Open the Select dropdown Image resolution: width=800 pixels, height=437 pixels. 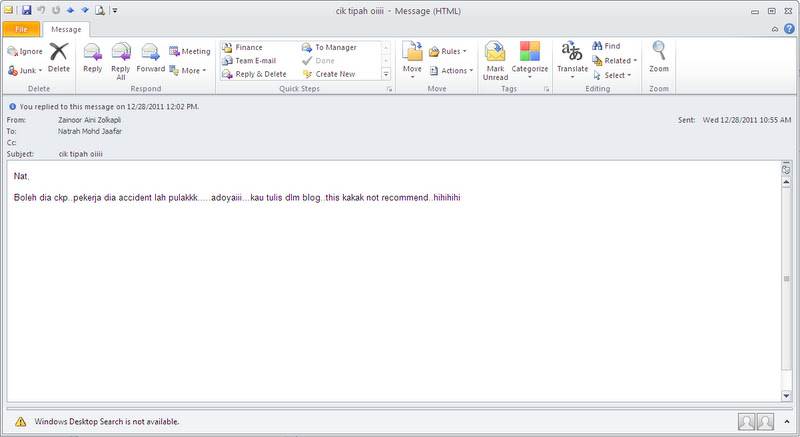pos(612,75)
